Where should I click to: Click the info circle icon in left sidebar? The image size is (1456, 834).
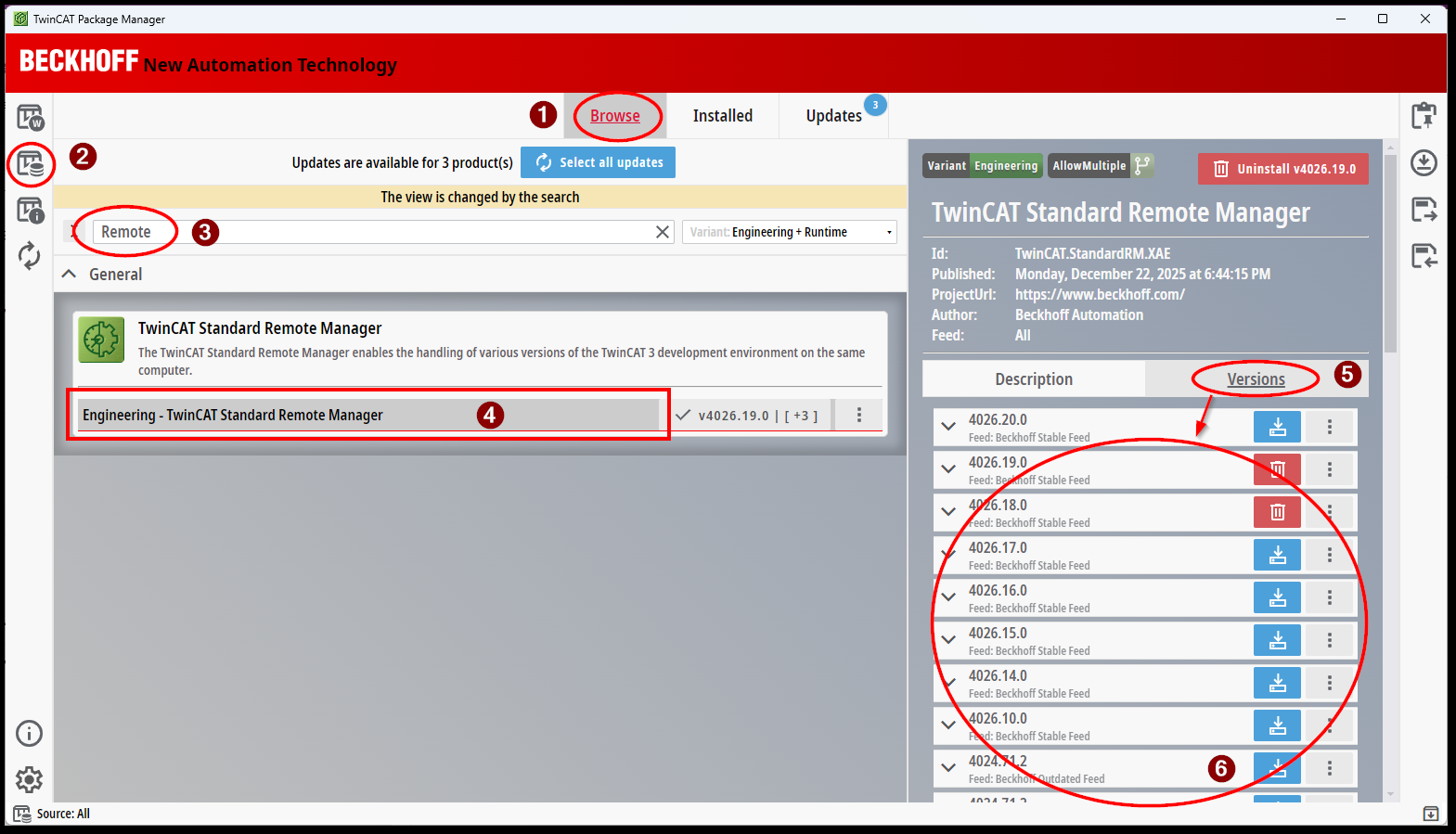pyautogui.click(x=30, y=734)
